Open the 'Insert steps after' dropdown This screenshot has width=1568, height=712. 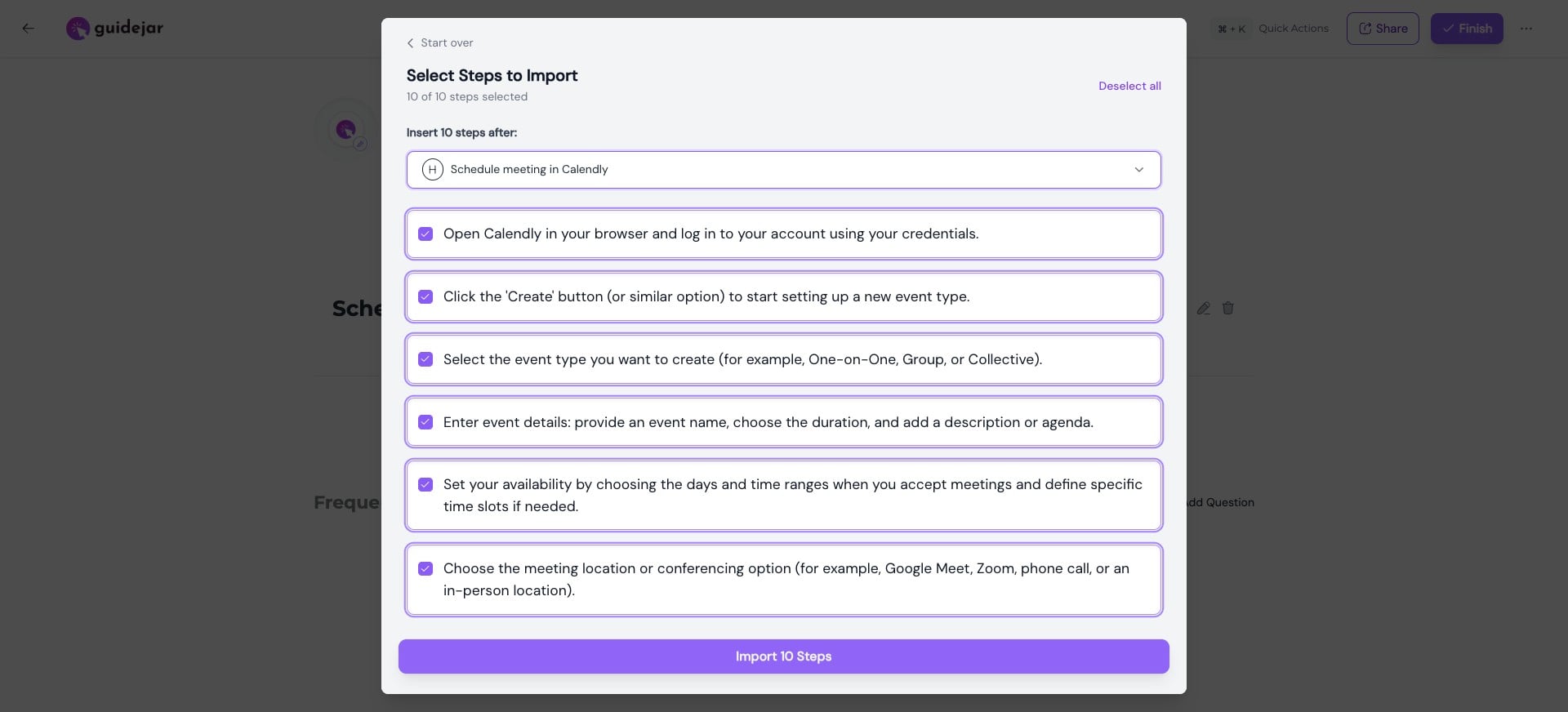click(x=784, y=170)
